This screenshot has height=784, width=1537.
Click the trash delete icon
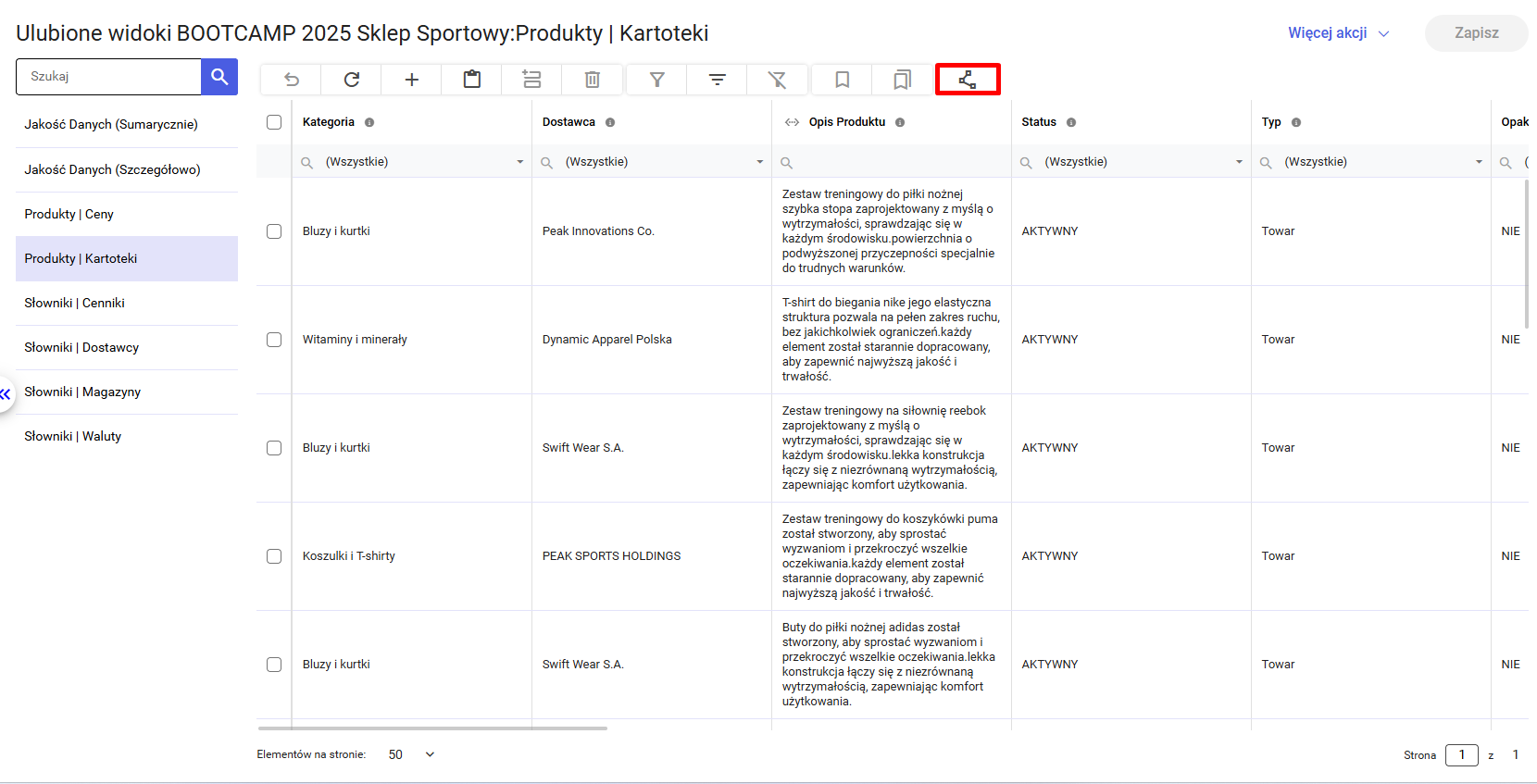[593, 80]
